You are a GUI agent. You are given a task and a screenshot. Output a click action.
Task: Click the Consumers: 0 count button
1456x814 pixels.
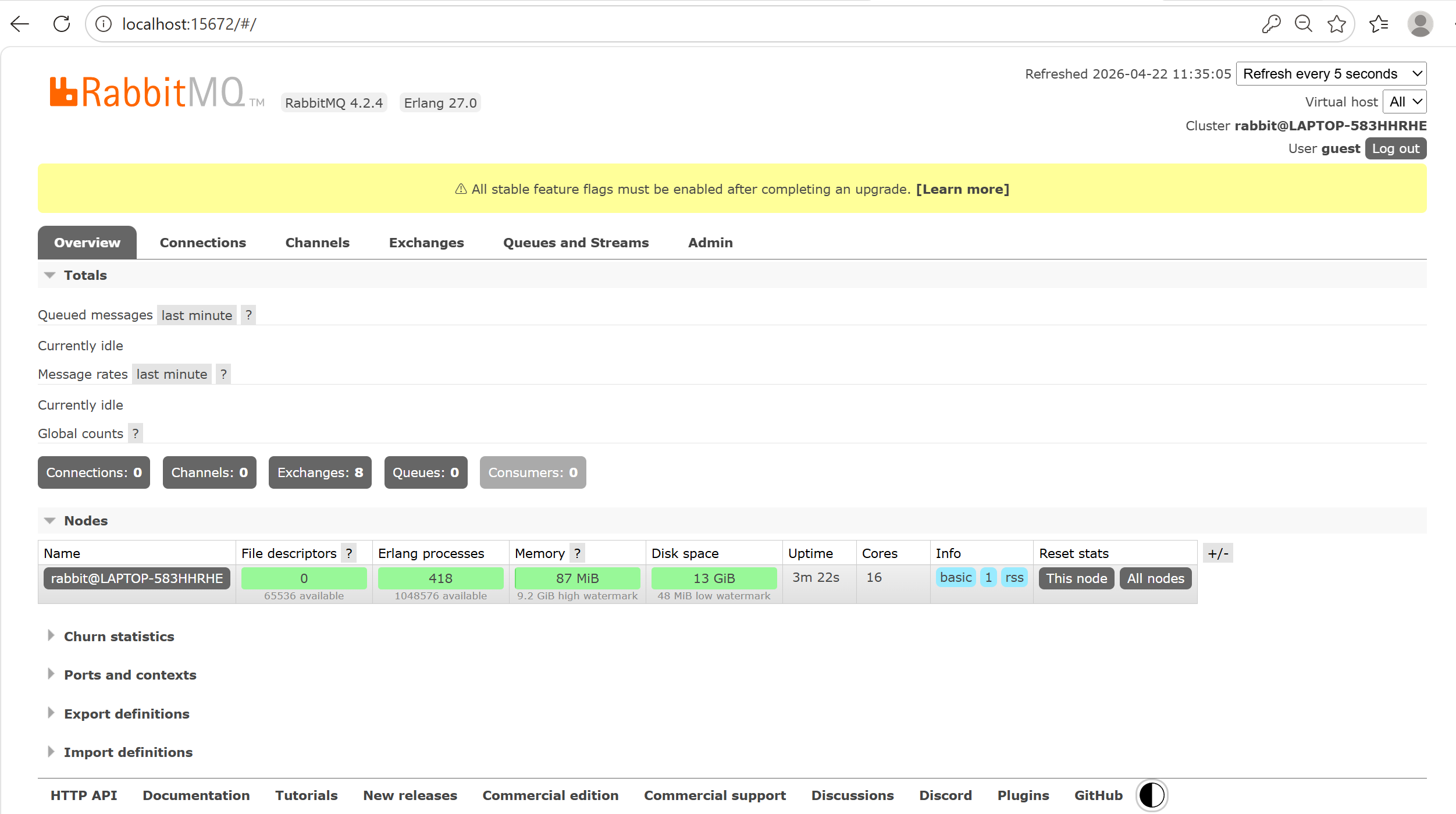click(x=533, y=472)
